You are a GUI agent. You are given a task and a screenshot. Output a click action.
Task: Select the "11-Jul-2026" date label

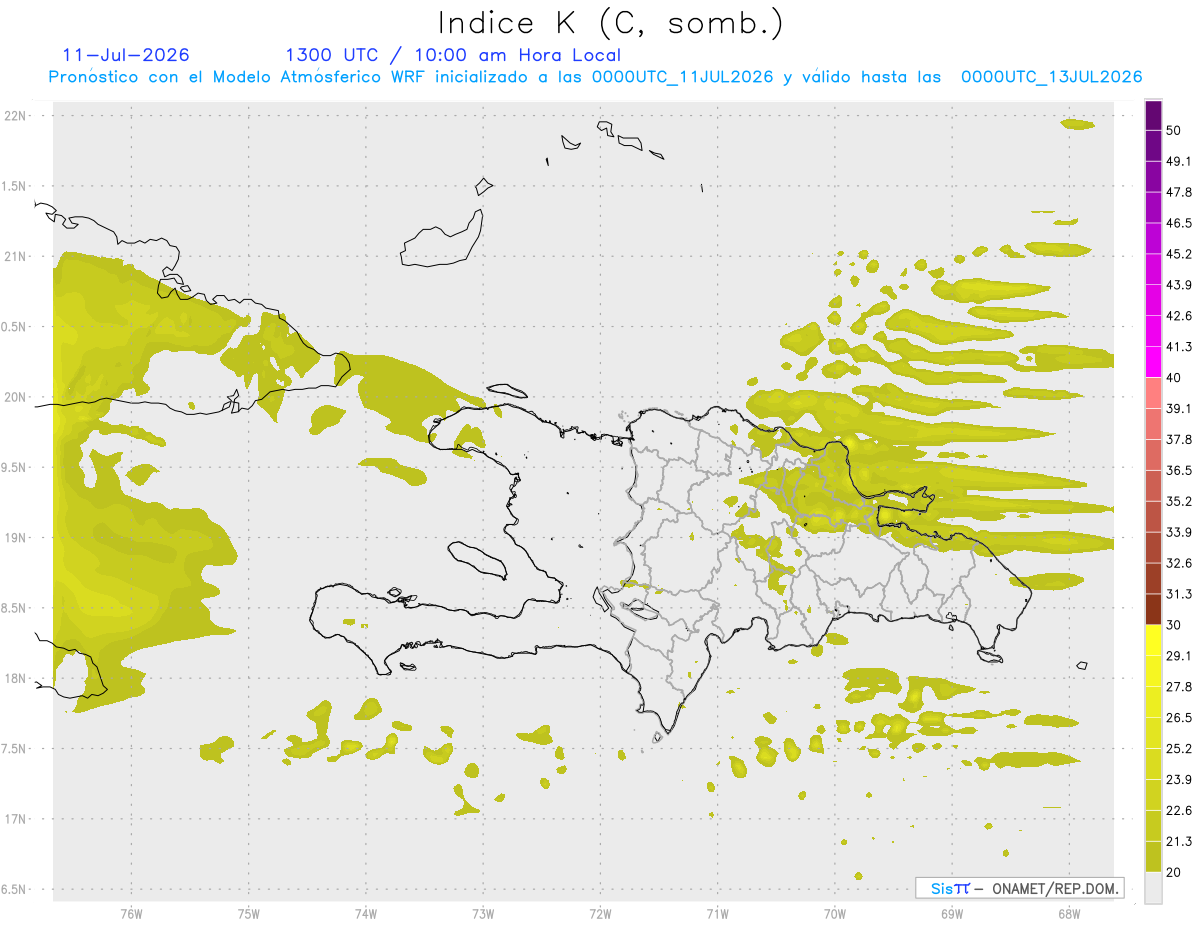point(125,55)
